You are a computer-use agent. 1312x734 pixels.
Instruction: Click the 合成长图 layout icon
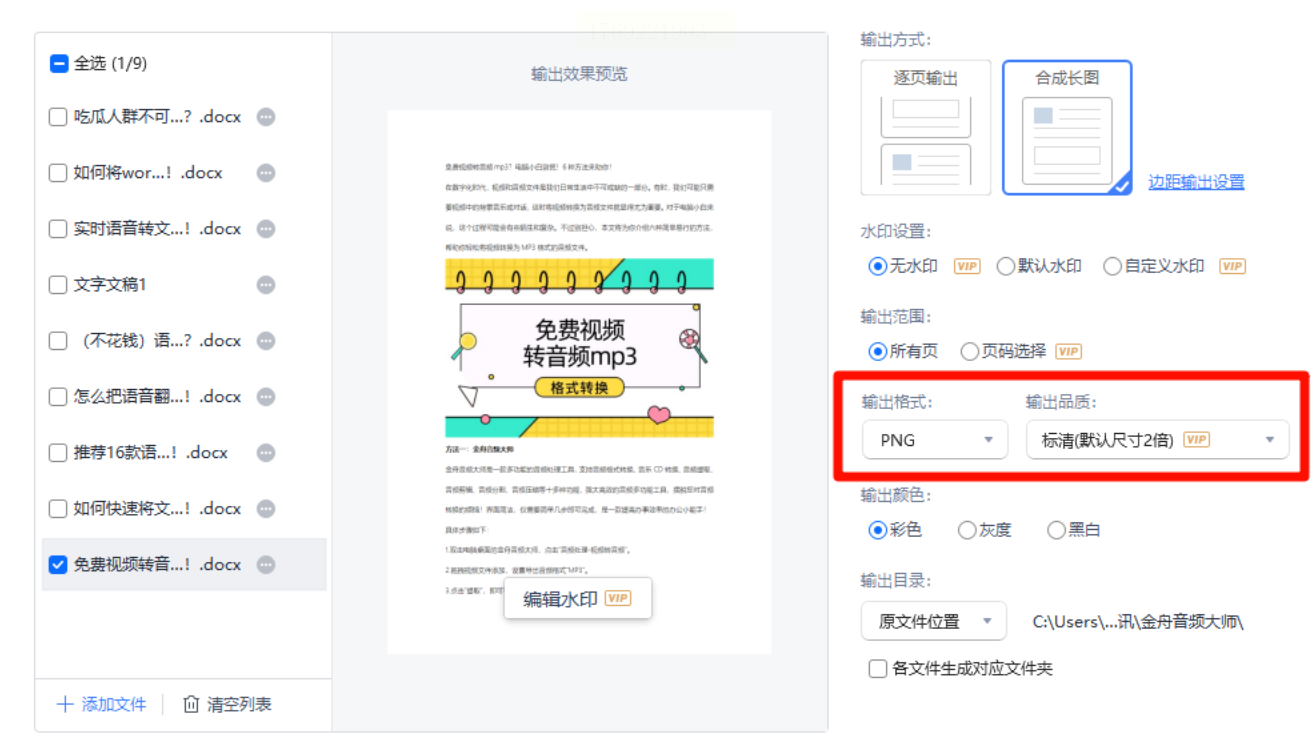[x=1067, y=127]
